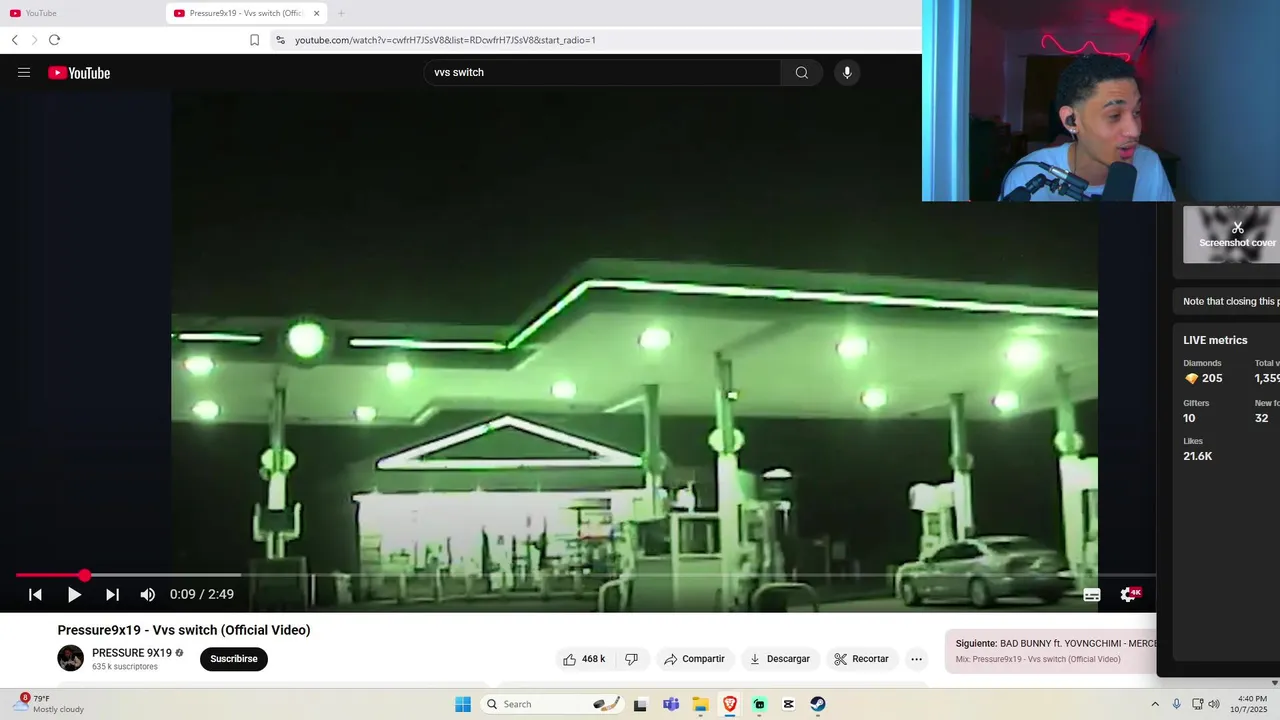Open site settings icon in address bar

(x=280, y=40)
